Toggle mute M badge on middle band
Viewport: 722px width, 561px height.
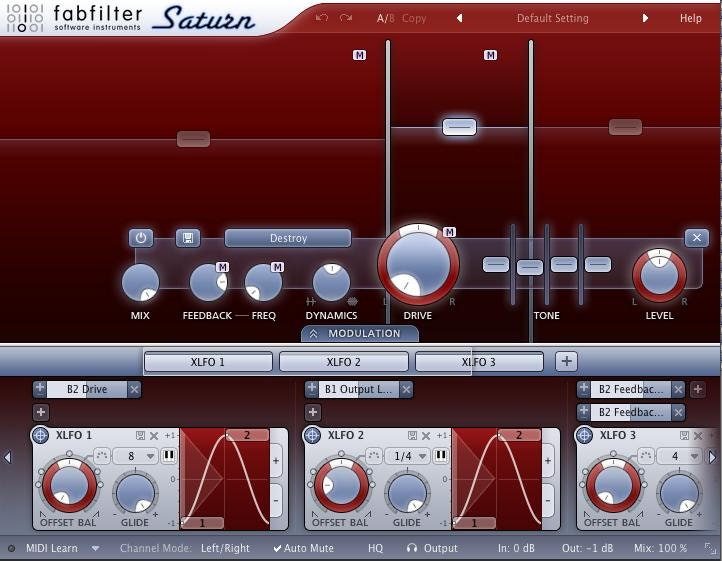click(490, 55)
